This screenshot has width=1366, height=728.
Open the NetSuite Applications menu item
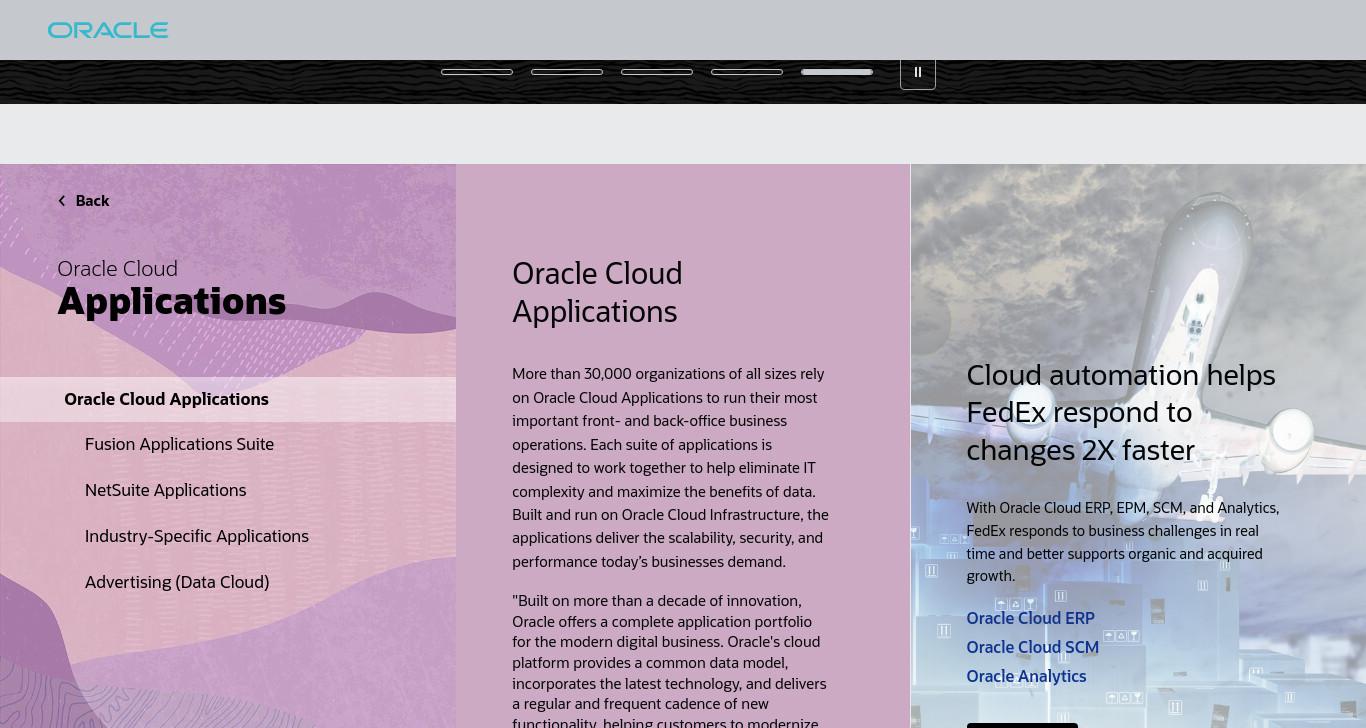pos(165,490)
